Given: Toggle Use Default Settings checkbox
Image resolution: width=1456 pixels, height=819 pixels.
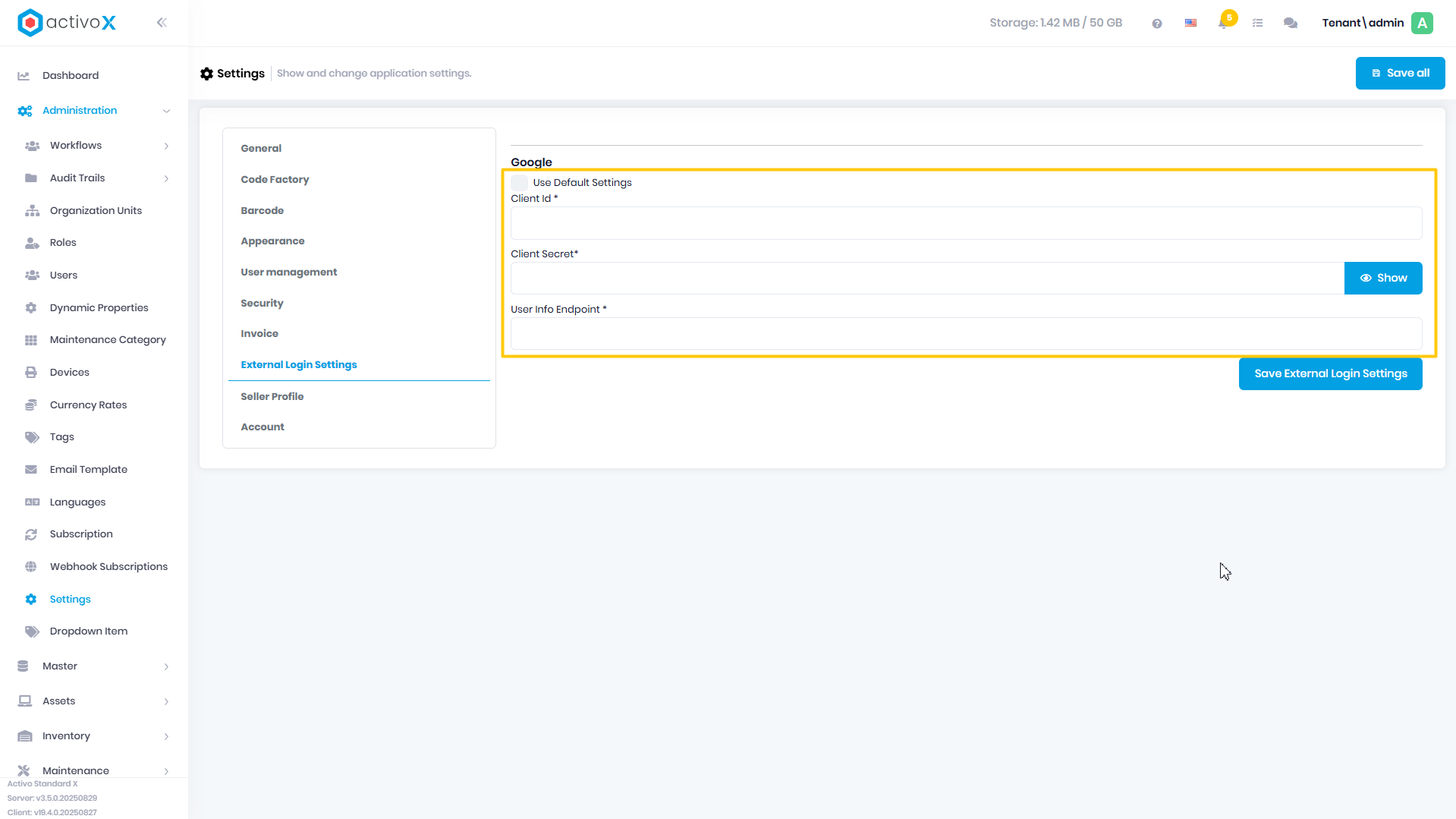Looking at the screenshot, I should click(519, 183).
